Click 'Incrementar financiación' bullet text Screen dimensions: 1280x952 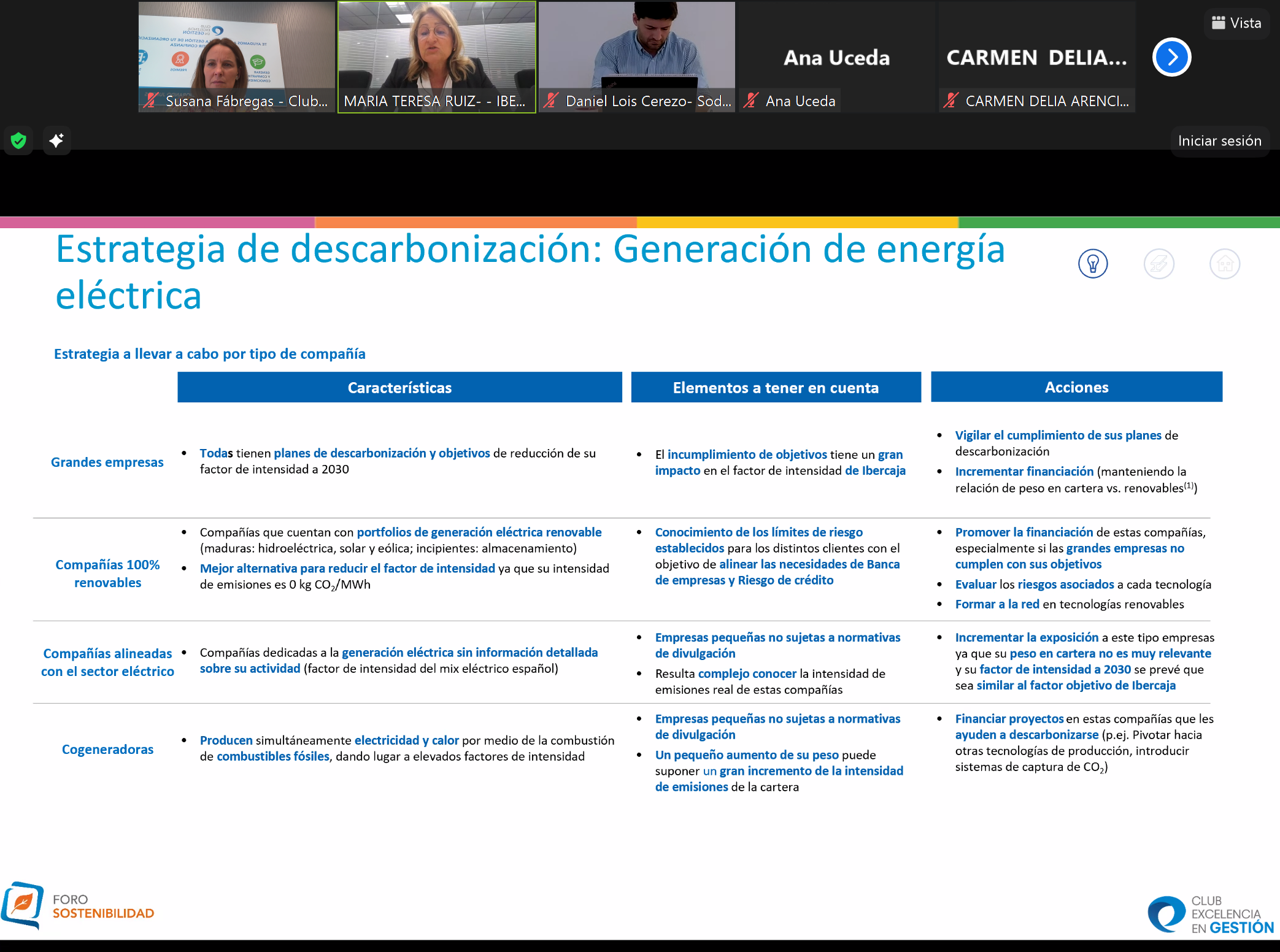pyautogui.click(x=1024, y=472)
